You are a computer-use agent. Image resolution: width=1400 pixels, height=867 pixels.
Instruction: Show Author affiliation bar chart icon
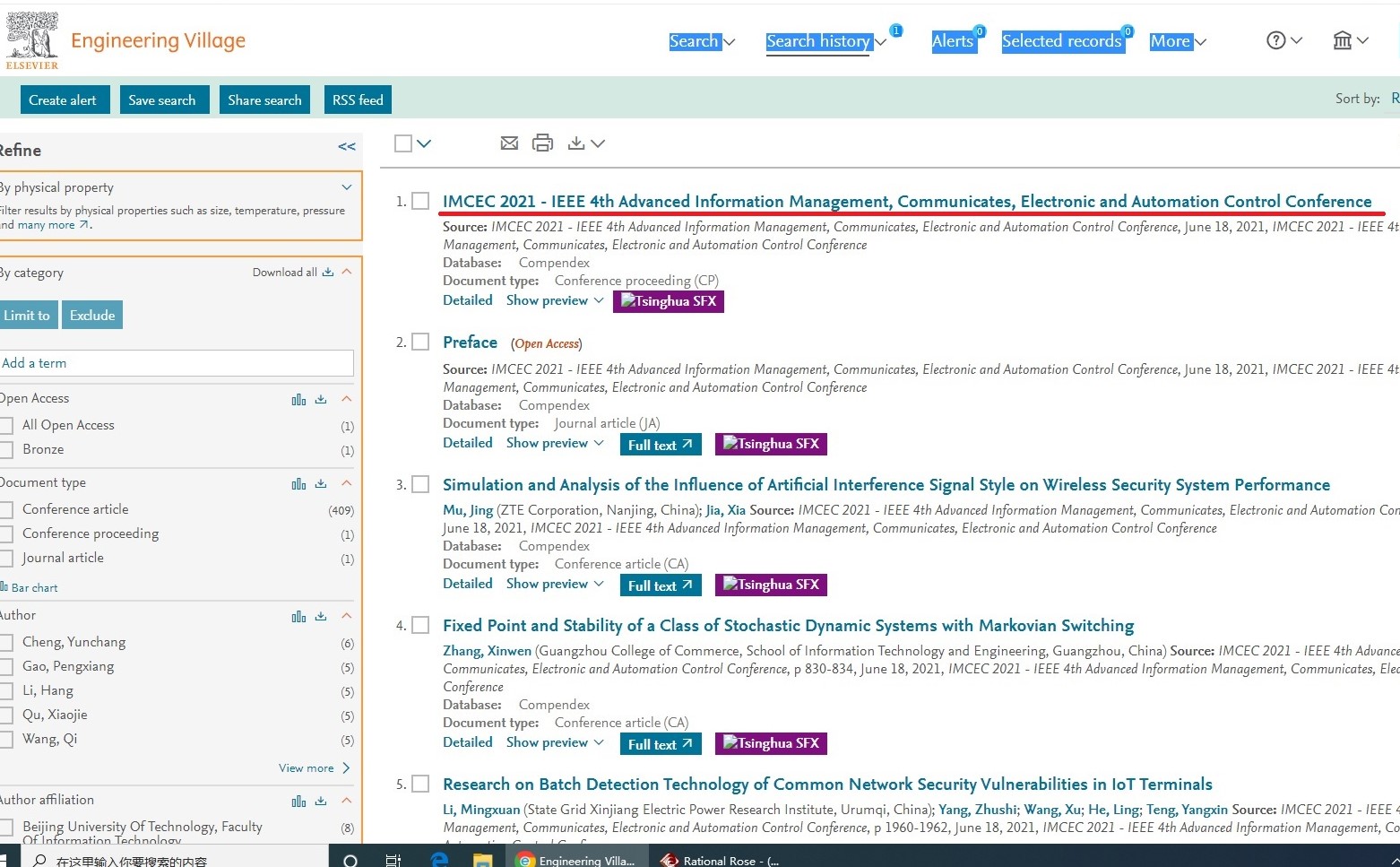298,802
